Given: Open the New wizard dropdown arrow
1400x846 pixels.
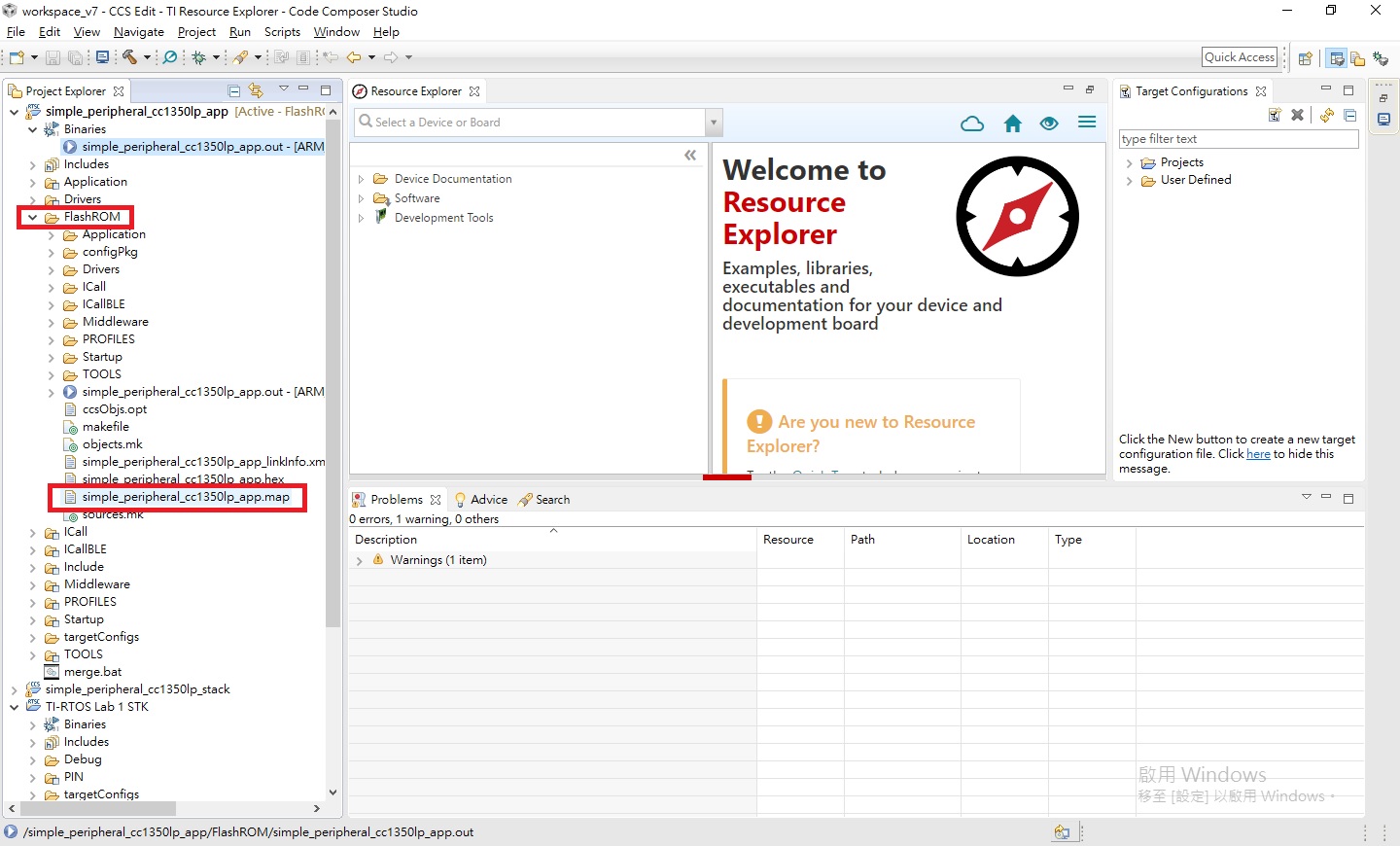Looking at the screenshot, I should click(x=34, y=57).
